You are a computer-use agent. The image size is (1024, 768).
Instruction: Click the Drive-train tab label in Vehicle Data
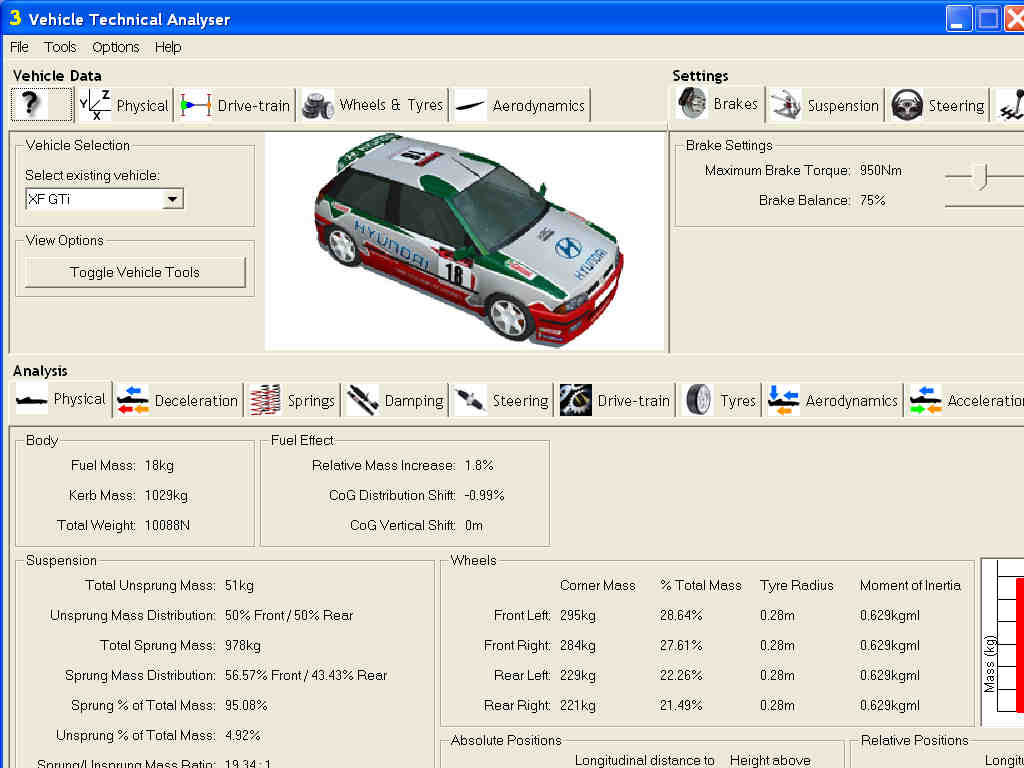[253, 106]
